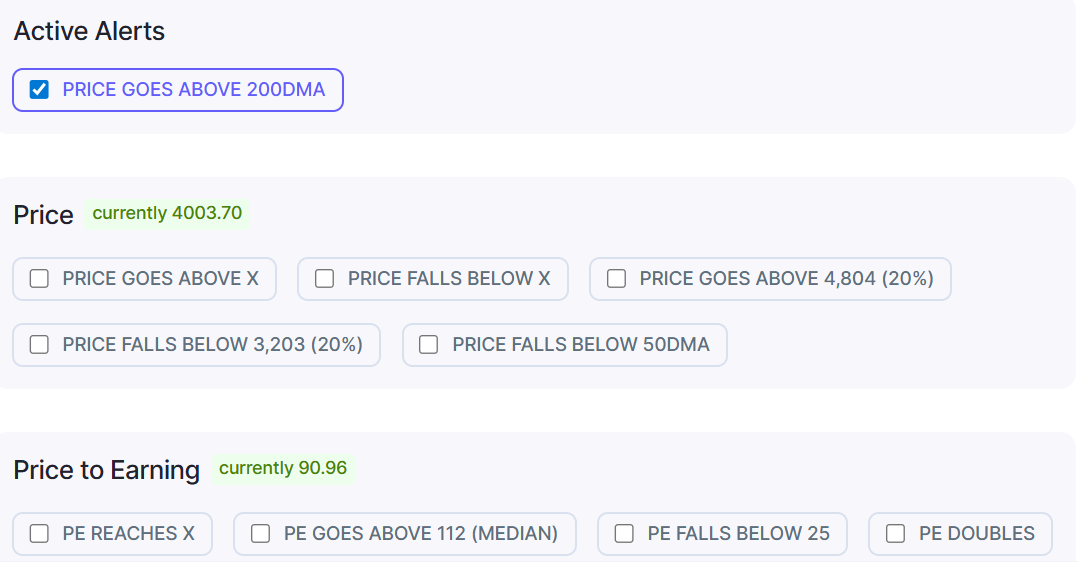The width and height of the screenshot is (1078, 565).
Task: Uncheck the Price Goes Above 200DMA alert
Action: [x=39, y=90]
